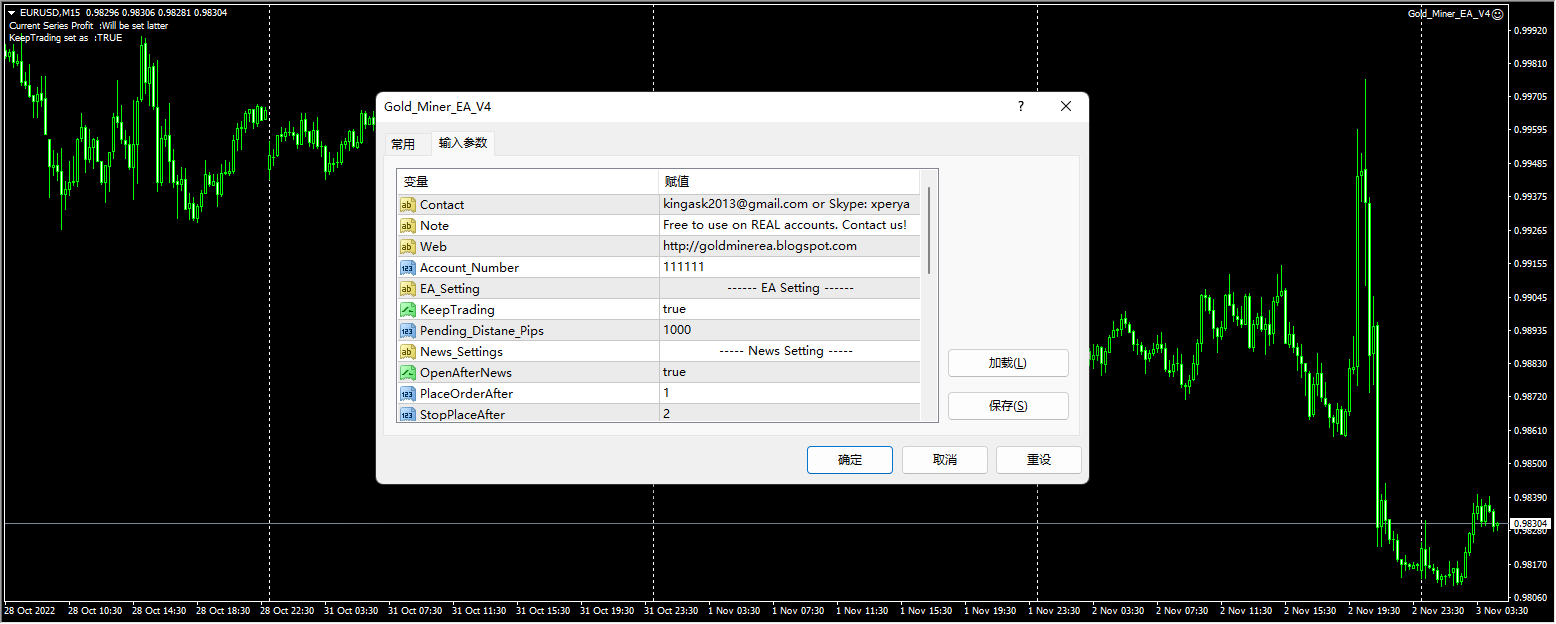Click the string icon beside Note
The image size is (1556, 624).
(407, 226)
